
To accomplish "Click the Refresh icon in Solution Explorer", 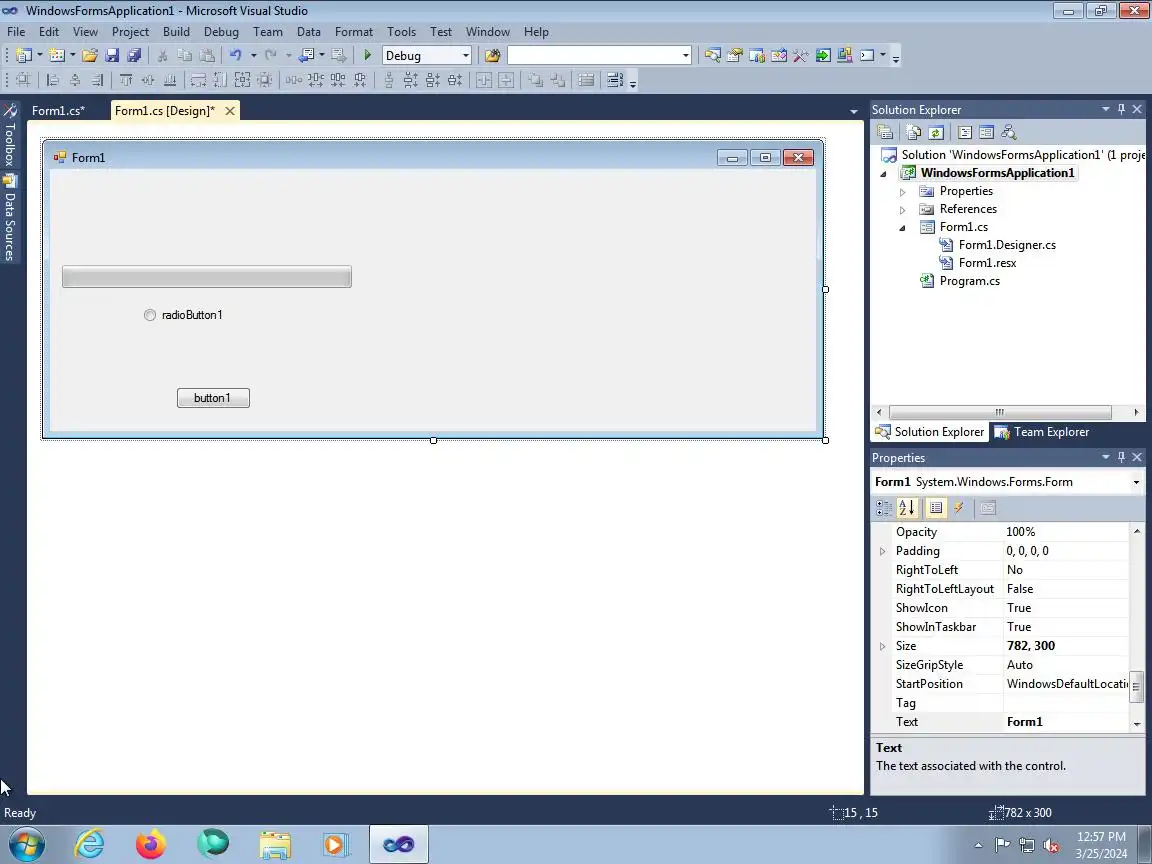I will pyautogui.click(x=935, y=132).
